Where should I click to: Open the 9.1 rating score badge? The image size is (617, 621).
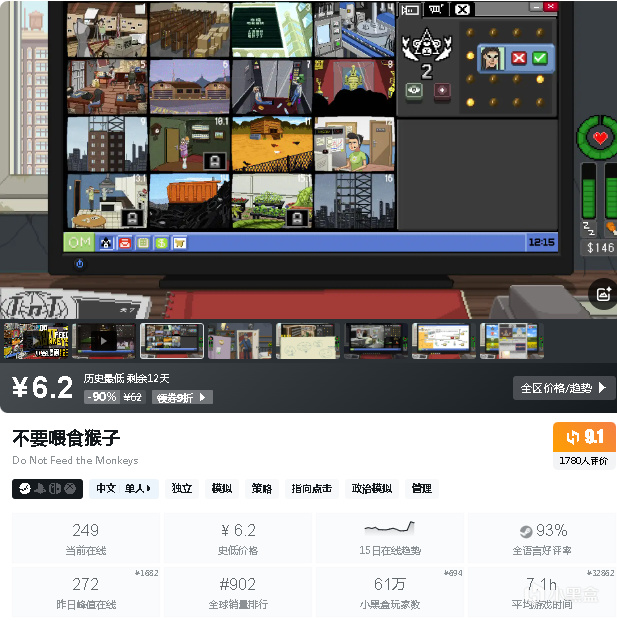585,437
